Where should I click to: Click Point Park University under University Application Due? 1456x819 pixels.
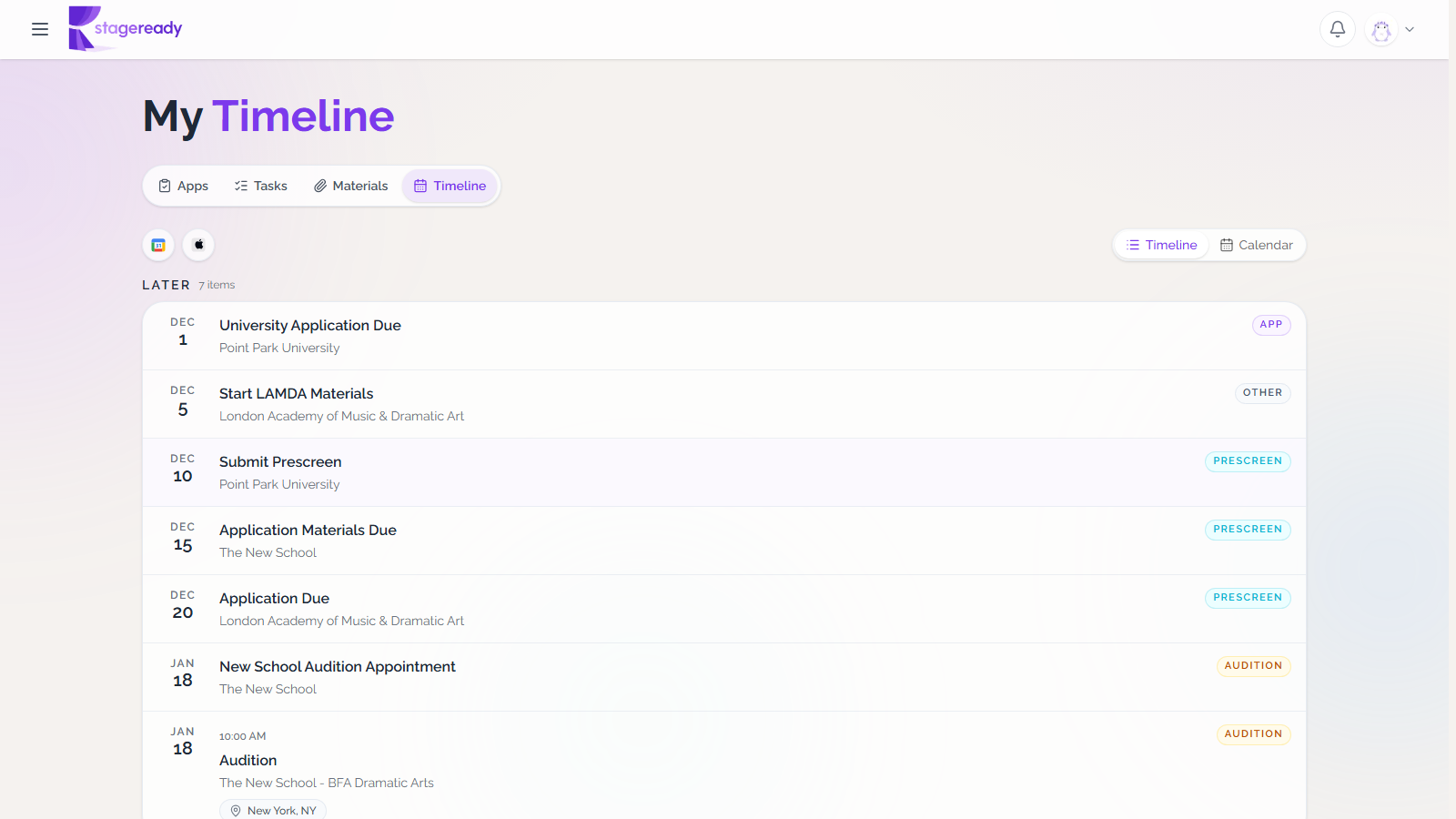click(279, 348)
